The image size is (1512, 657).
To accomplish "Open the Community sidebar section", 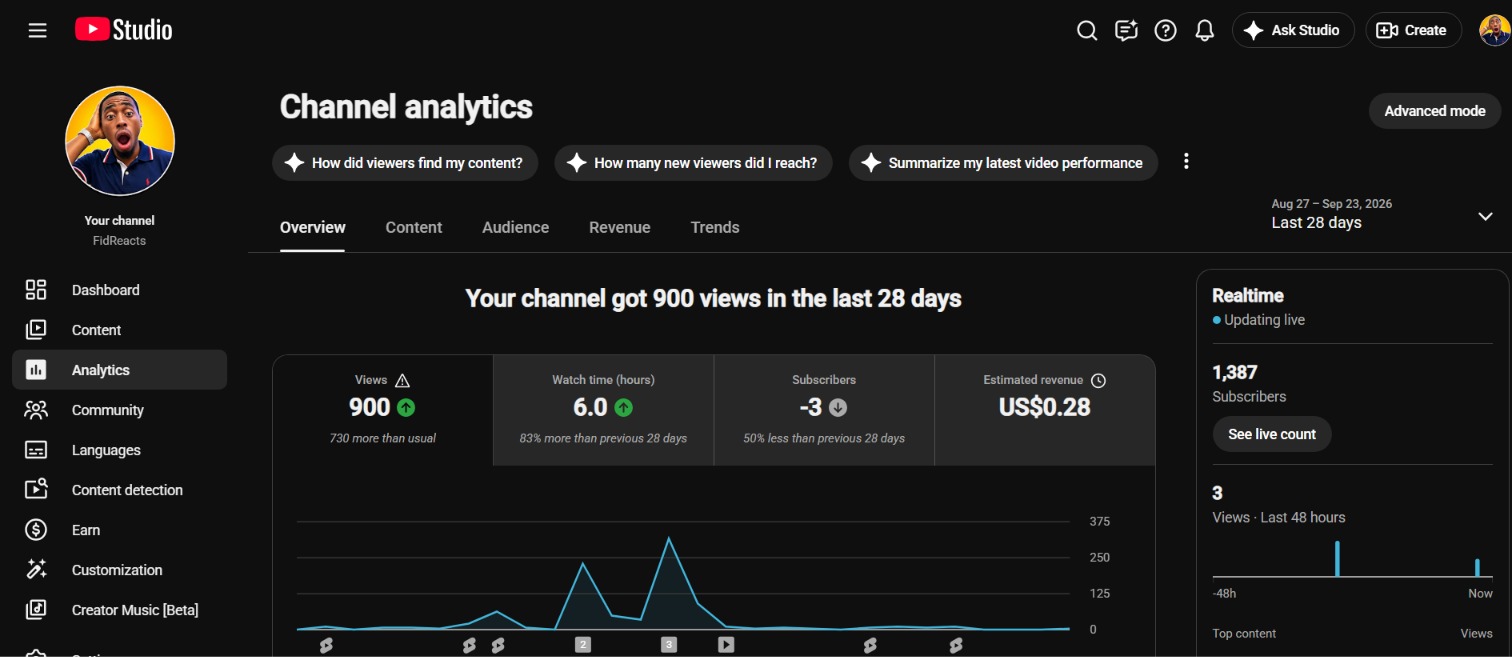I will pyautogui.click(x=120, y=410).
